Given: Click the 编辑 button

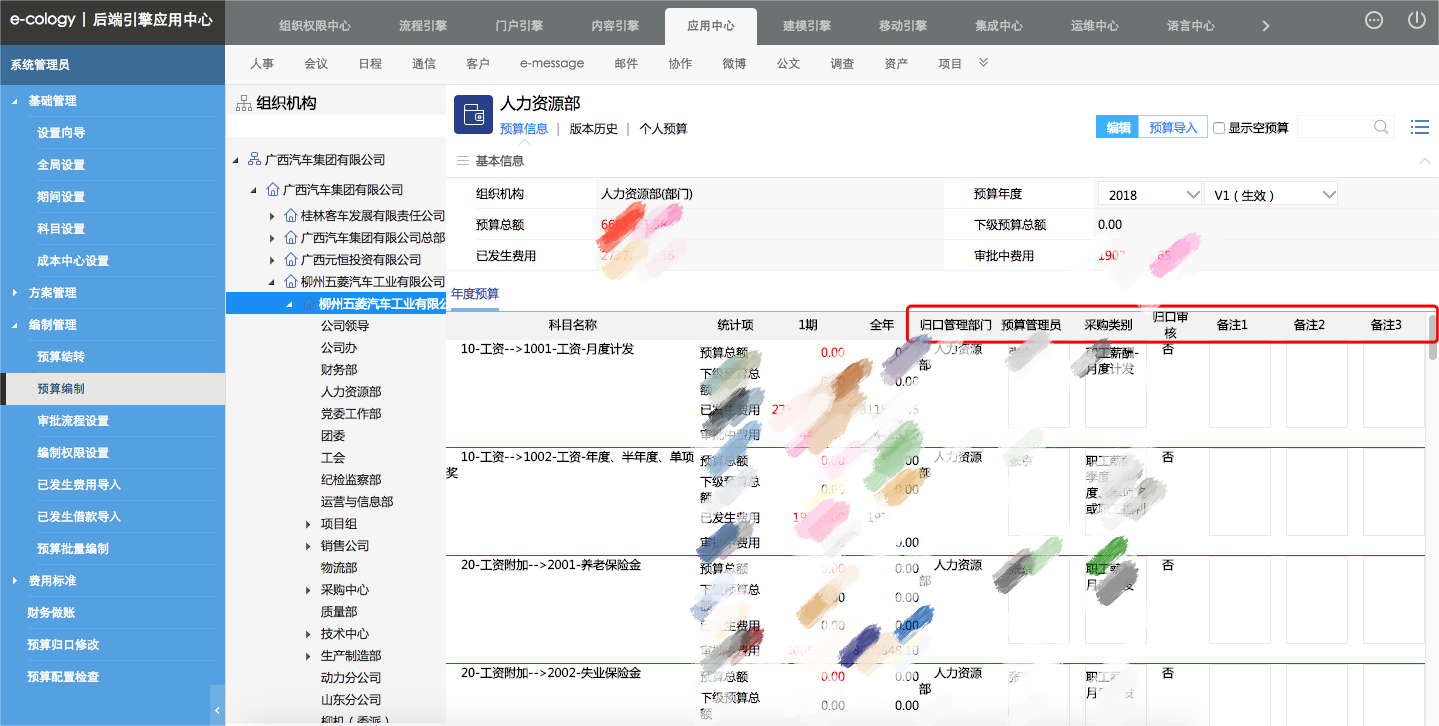Looking at the screenshot, I should [x=1118, y=127].
